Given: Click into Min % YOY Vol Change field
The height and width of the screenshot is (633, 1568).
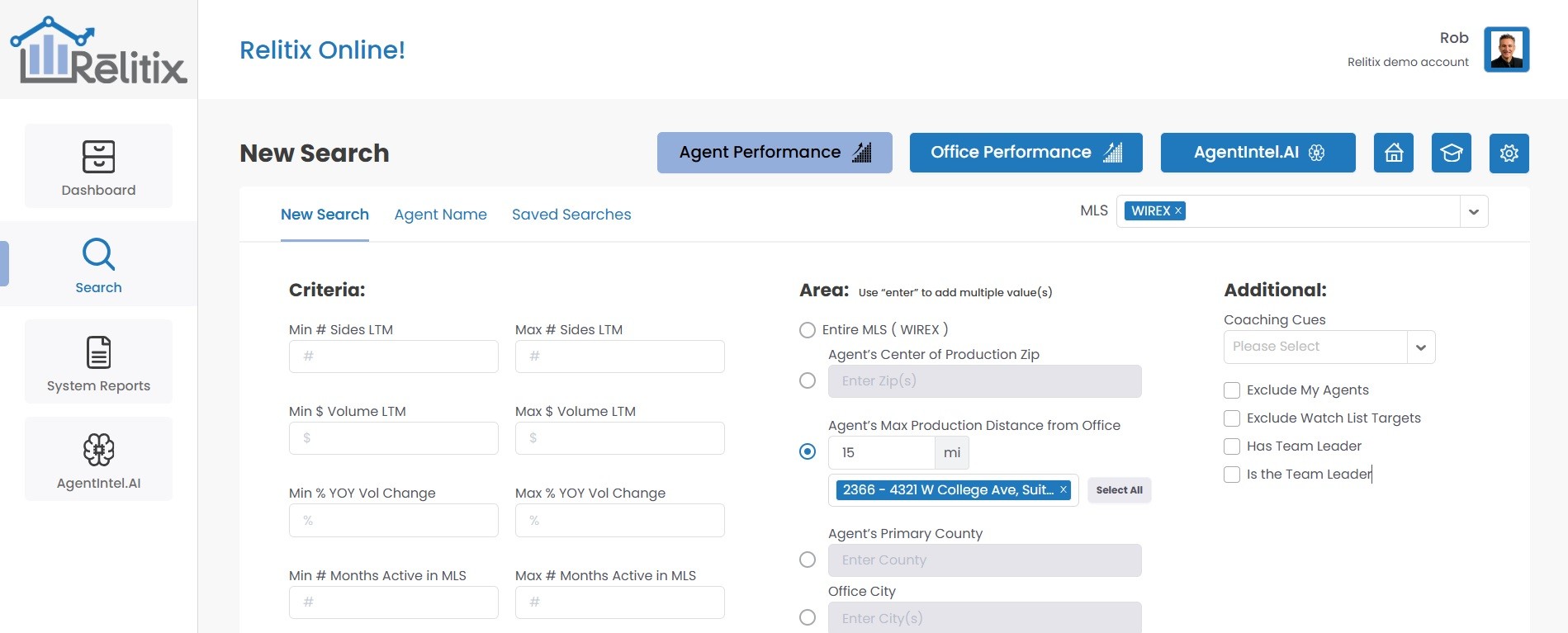Looking at the screenshot, I should pos(394,521).
